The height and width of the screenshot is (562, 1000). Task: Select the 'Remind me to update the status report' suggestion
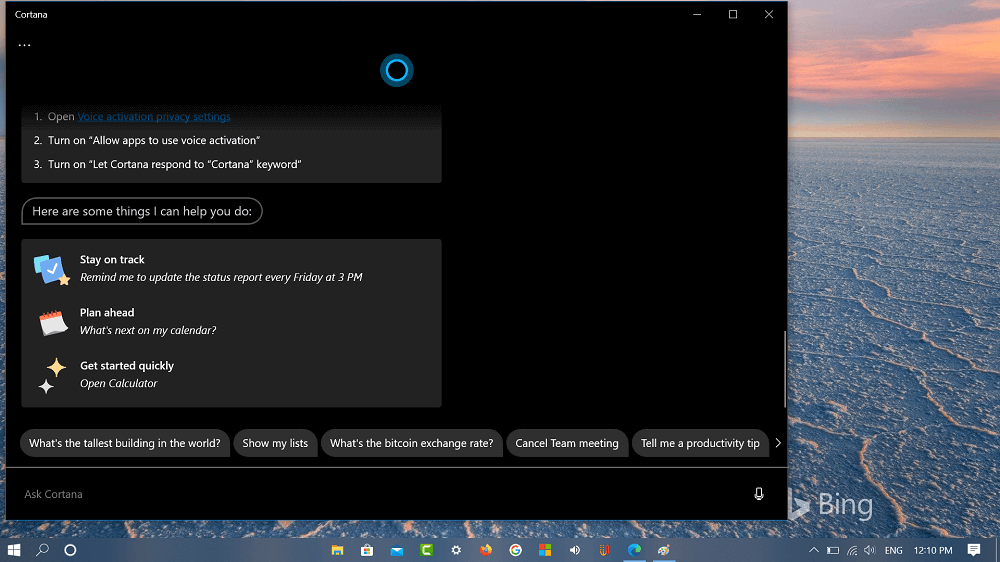coord(221,277)
